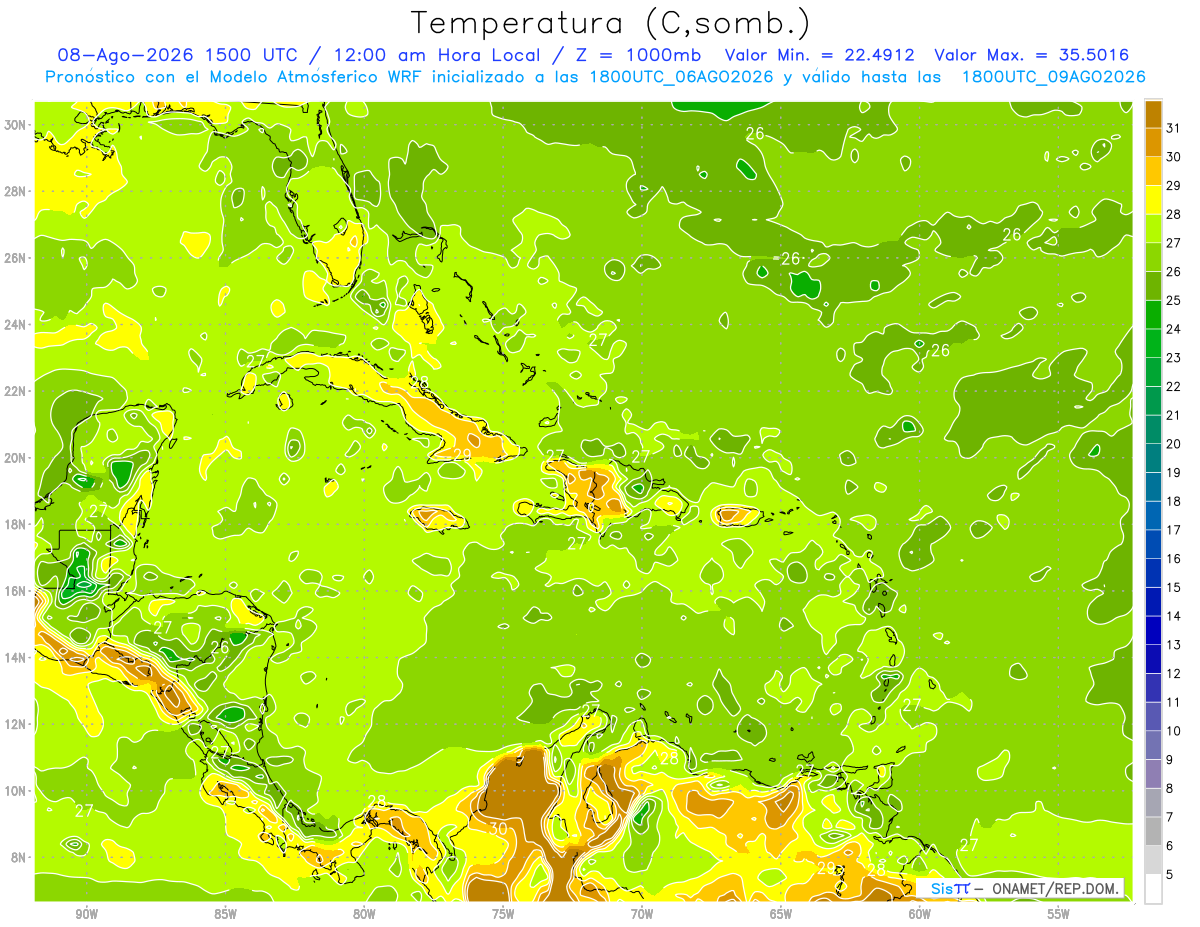Select the date text "08-Ago-2026 1500 UTC"

(x=177, y=55)
